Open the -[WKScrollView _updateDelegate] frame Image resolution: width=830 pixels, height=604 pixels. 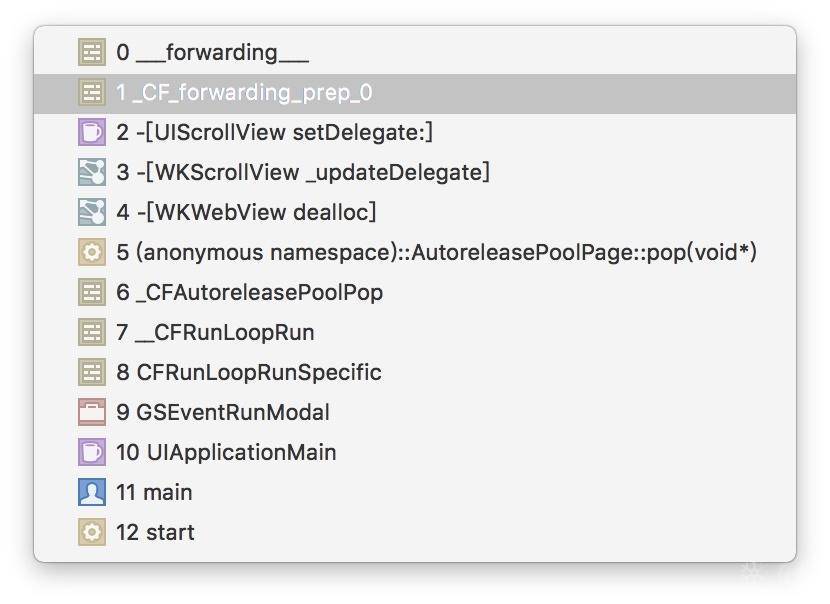tap(302, 173)
